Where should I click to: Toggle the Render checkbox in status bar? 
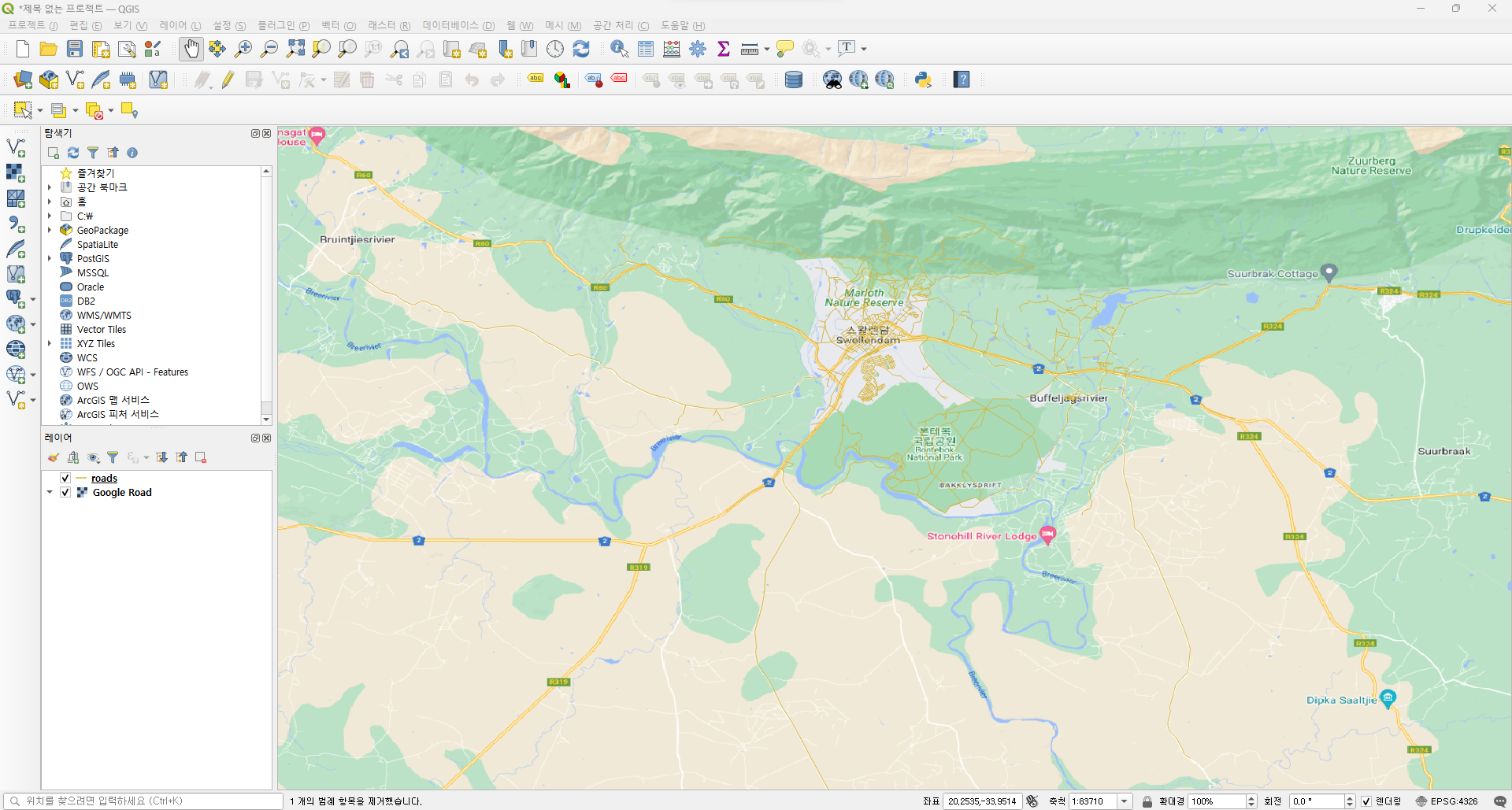tap(1366, 801)
